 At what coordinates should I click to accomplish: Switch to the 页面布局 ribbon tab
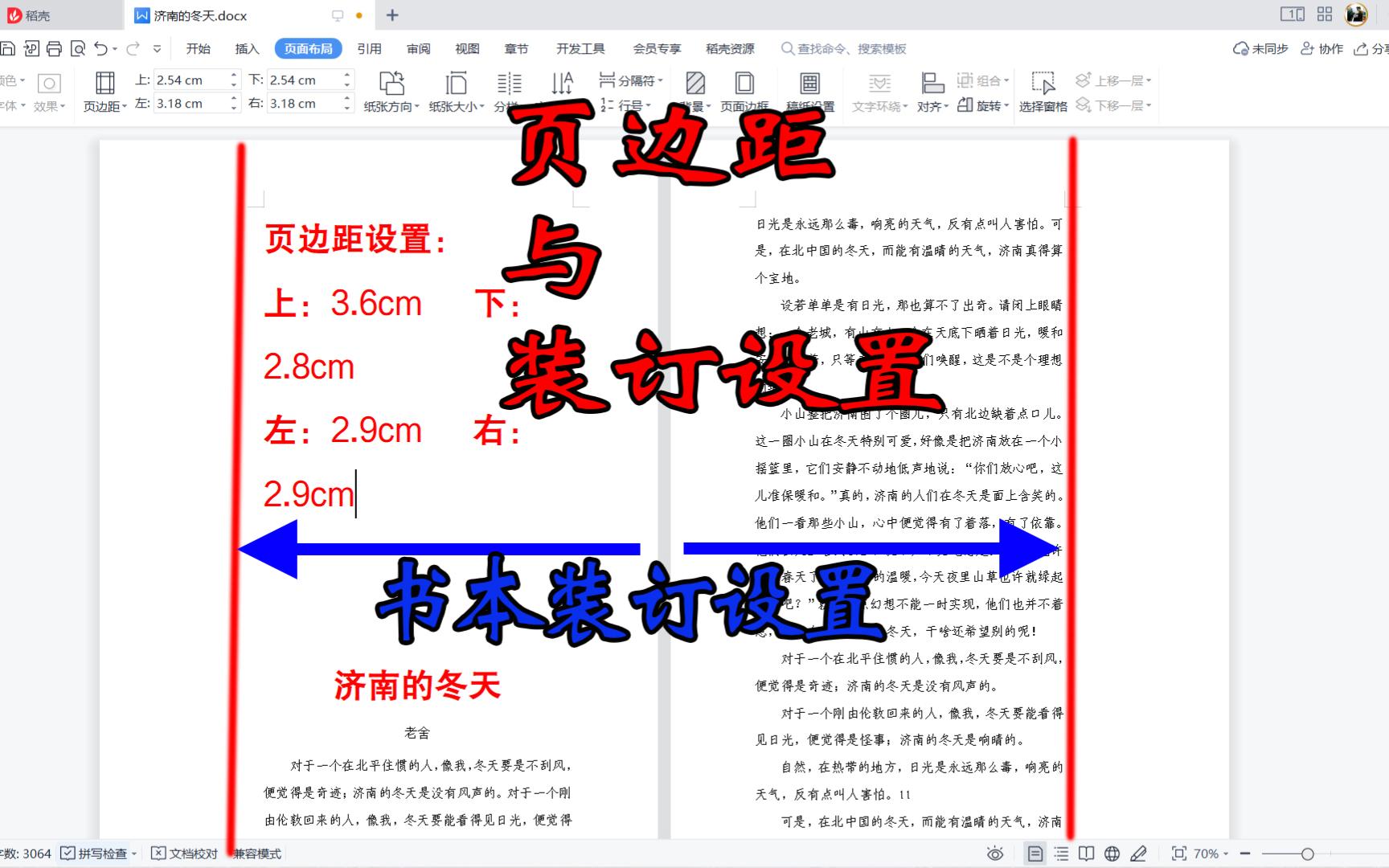(308, 48)
